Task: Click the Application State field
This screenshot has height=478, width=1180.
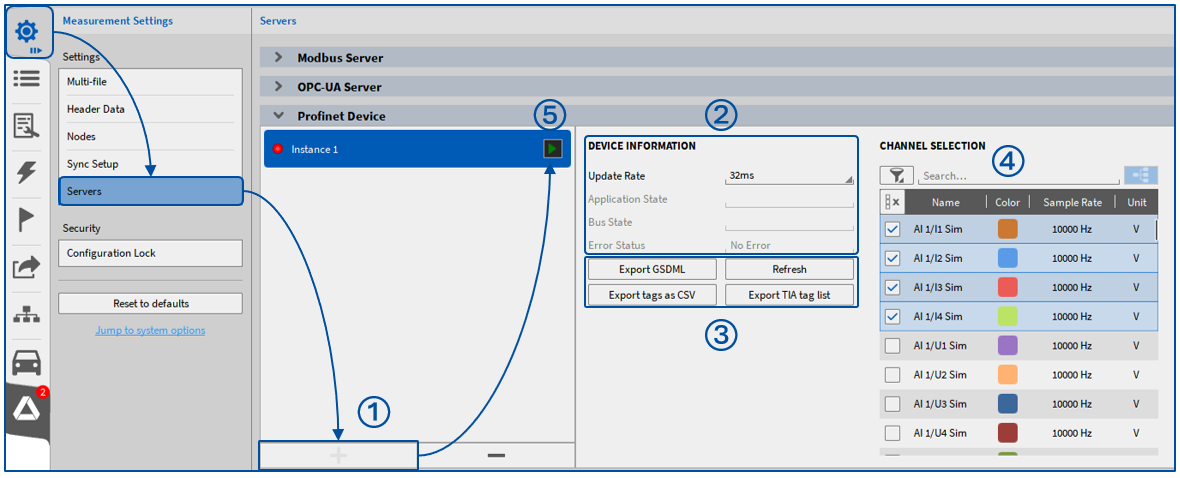Action: 789,199
